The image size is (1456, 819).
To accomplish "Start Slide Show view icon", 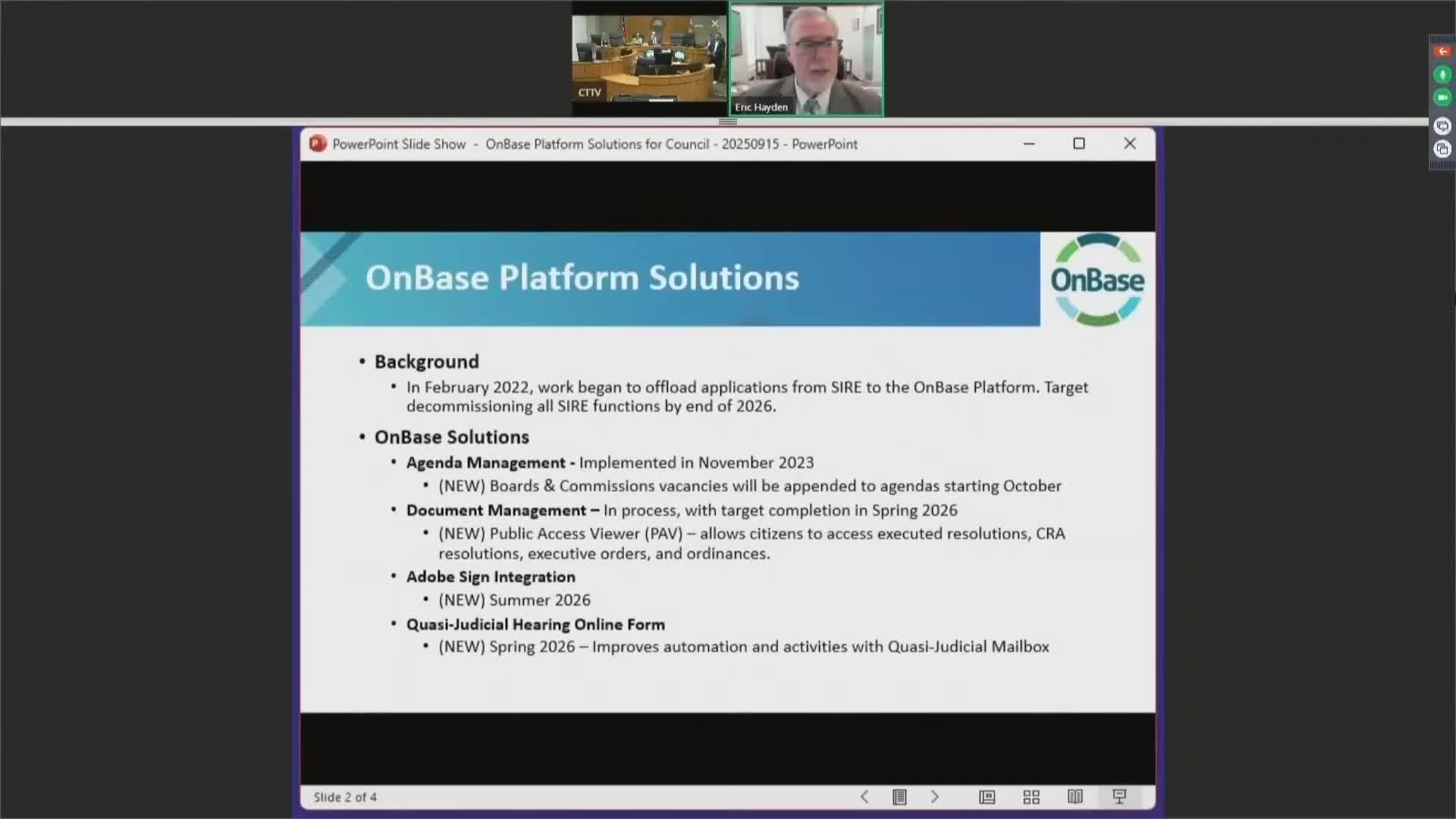I will [1119, 797].
